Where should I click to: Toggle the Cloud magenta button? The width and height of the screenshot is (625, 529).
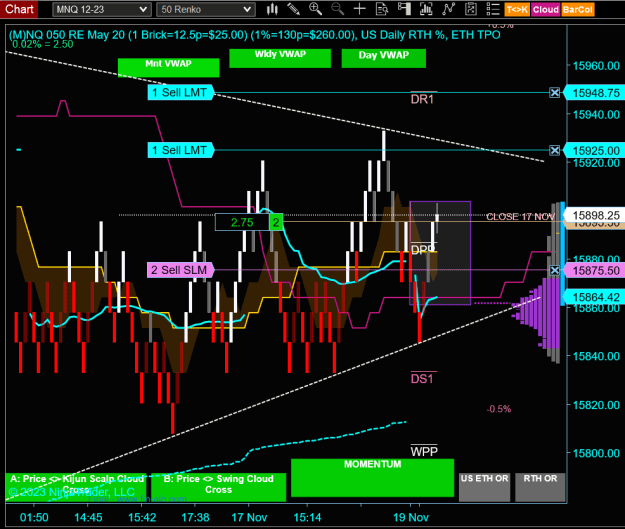(546, 10)
